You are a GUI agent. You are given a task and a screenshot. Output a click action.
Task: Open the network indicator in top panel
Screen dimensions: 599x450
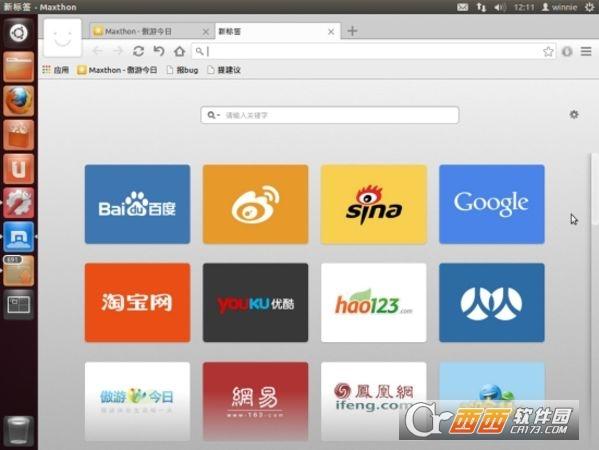pyautogui.click(x=481, y=7)
